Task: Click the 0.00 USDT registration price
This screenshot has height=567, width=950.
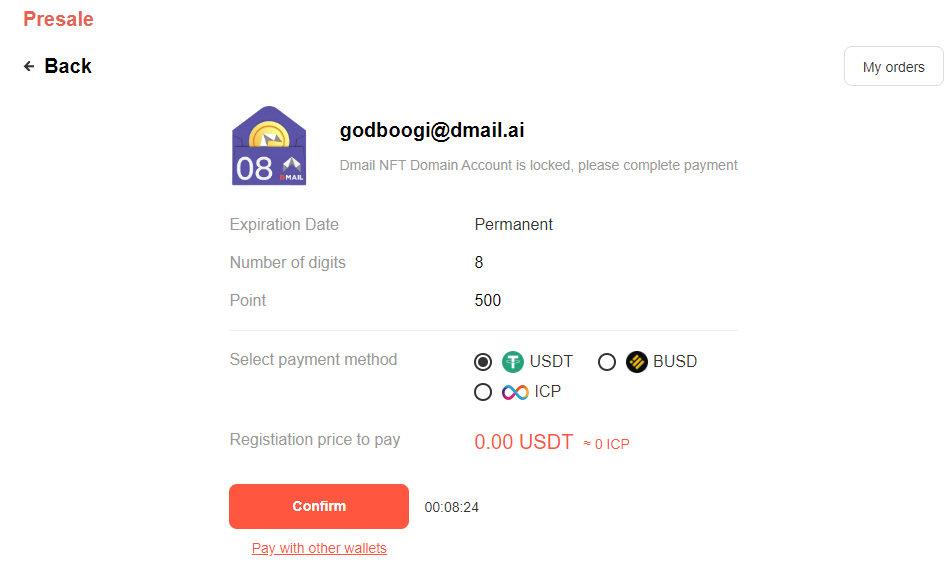Action: 523,442
